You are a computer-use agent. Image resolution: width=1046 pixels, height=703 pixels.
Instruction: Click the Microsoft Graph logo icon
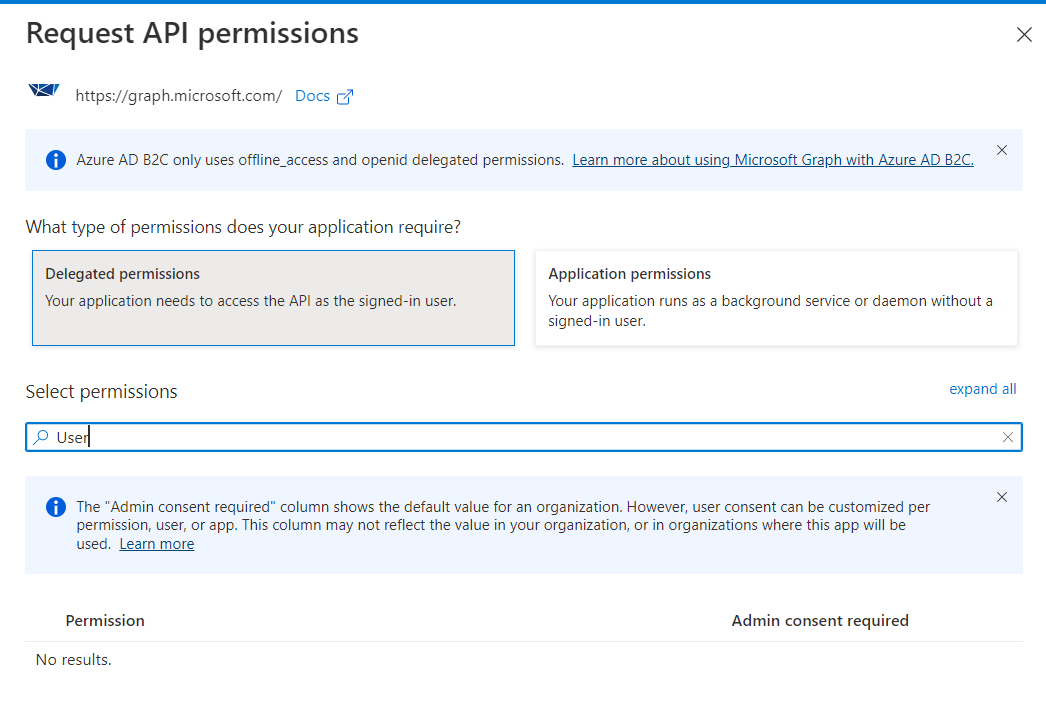(44, 91)
